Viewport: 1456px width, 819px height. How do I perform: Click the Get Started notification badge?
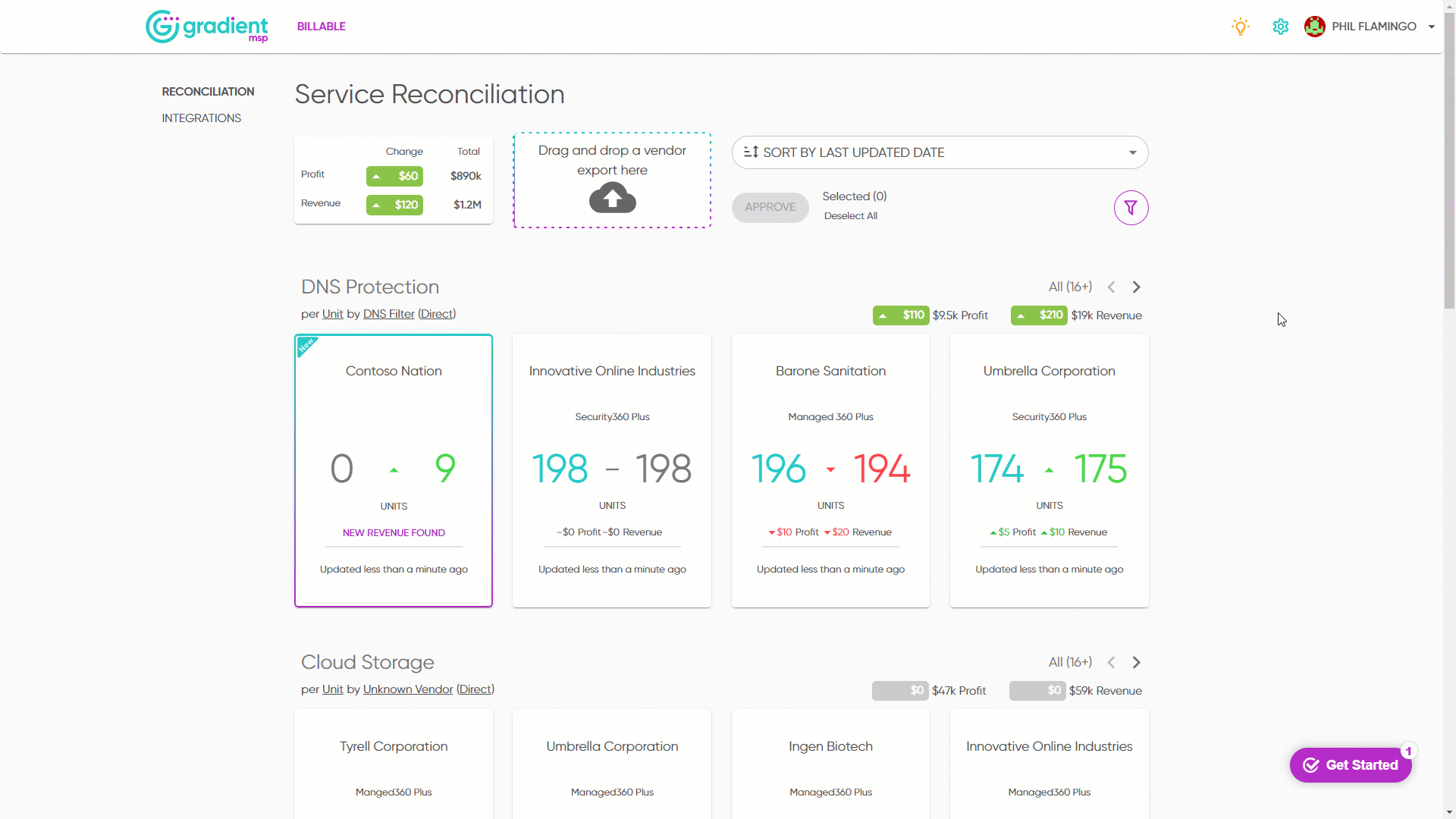point(1408,752)
